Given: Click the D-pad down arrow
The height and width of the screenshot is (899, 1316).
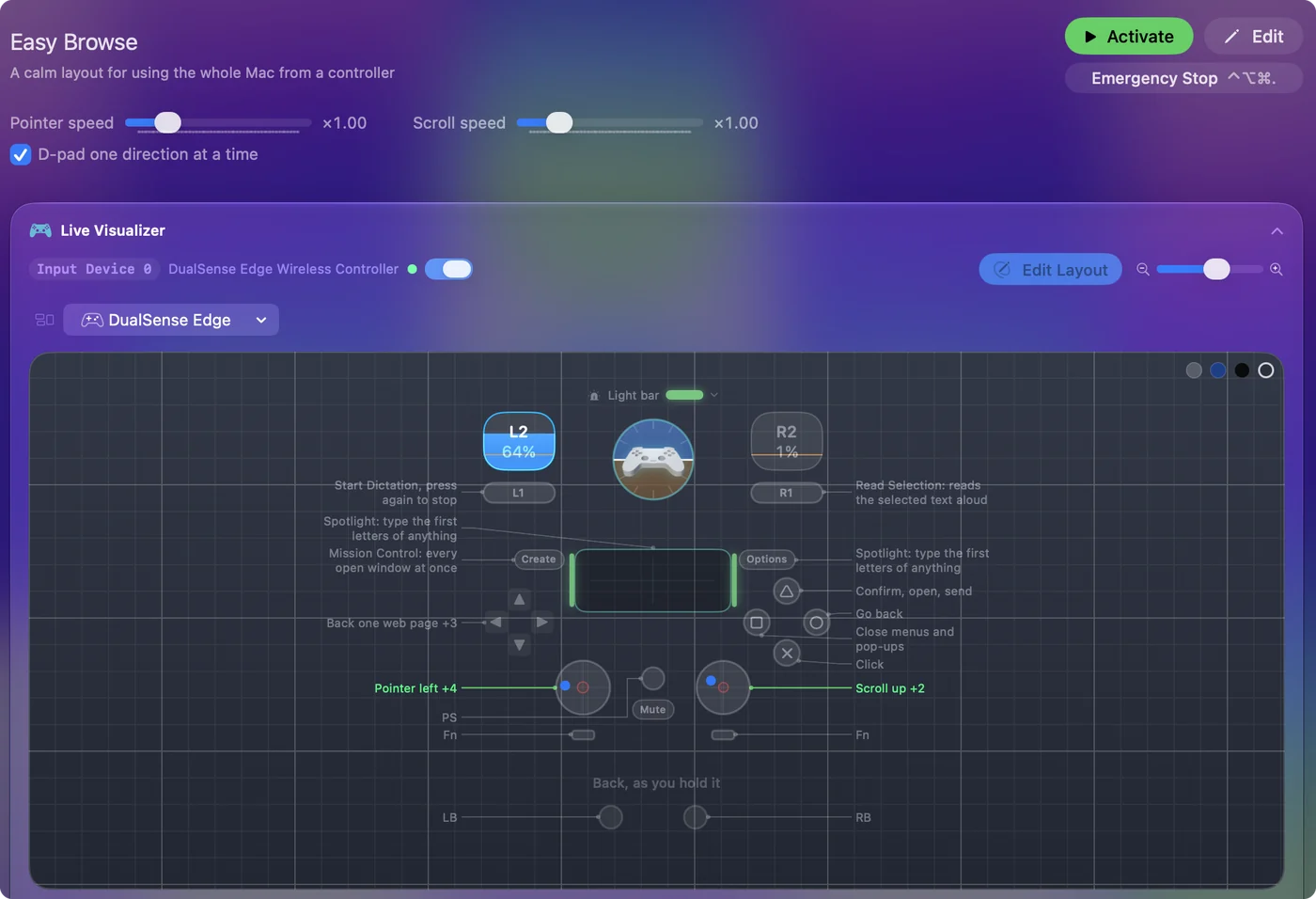Looking at the screenshot, I should tap(519, 645).
